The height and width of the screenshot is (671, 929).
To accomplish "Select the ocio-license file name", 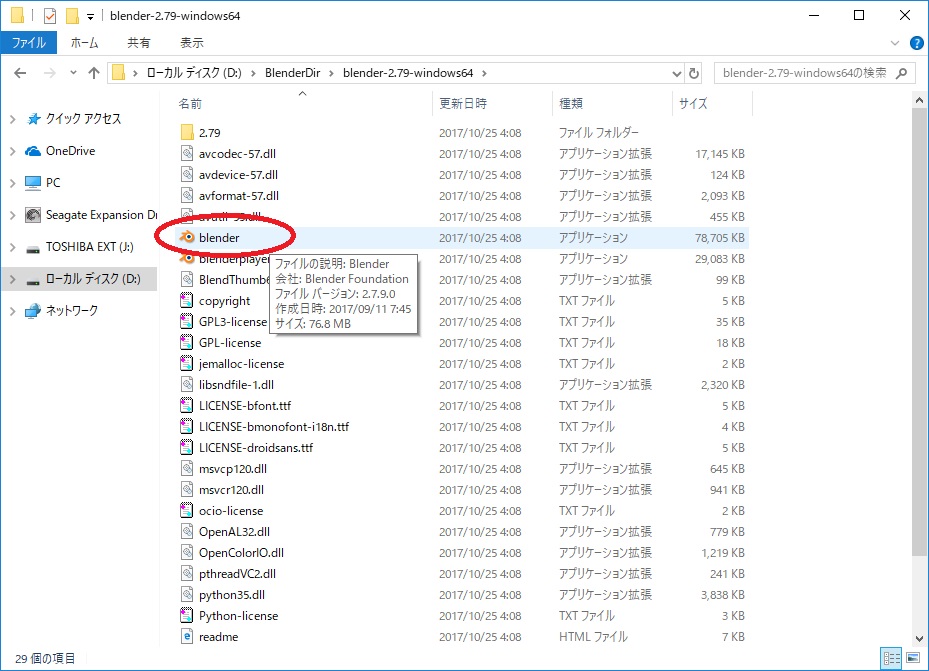I will 231,511.
